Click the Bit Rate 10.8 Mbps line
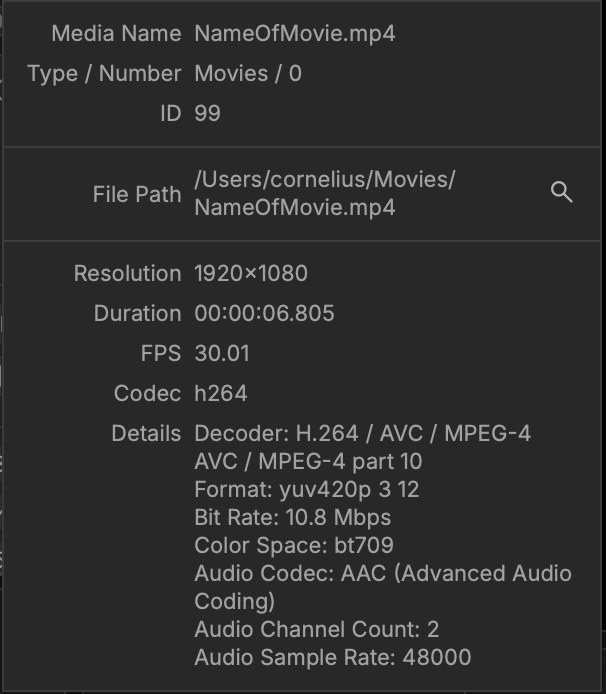606x694 pixels. click(293, 517)
